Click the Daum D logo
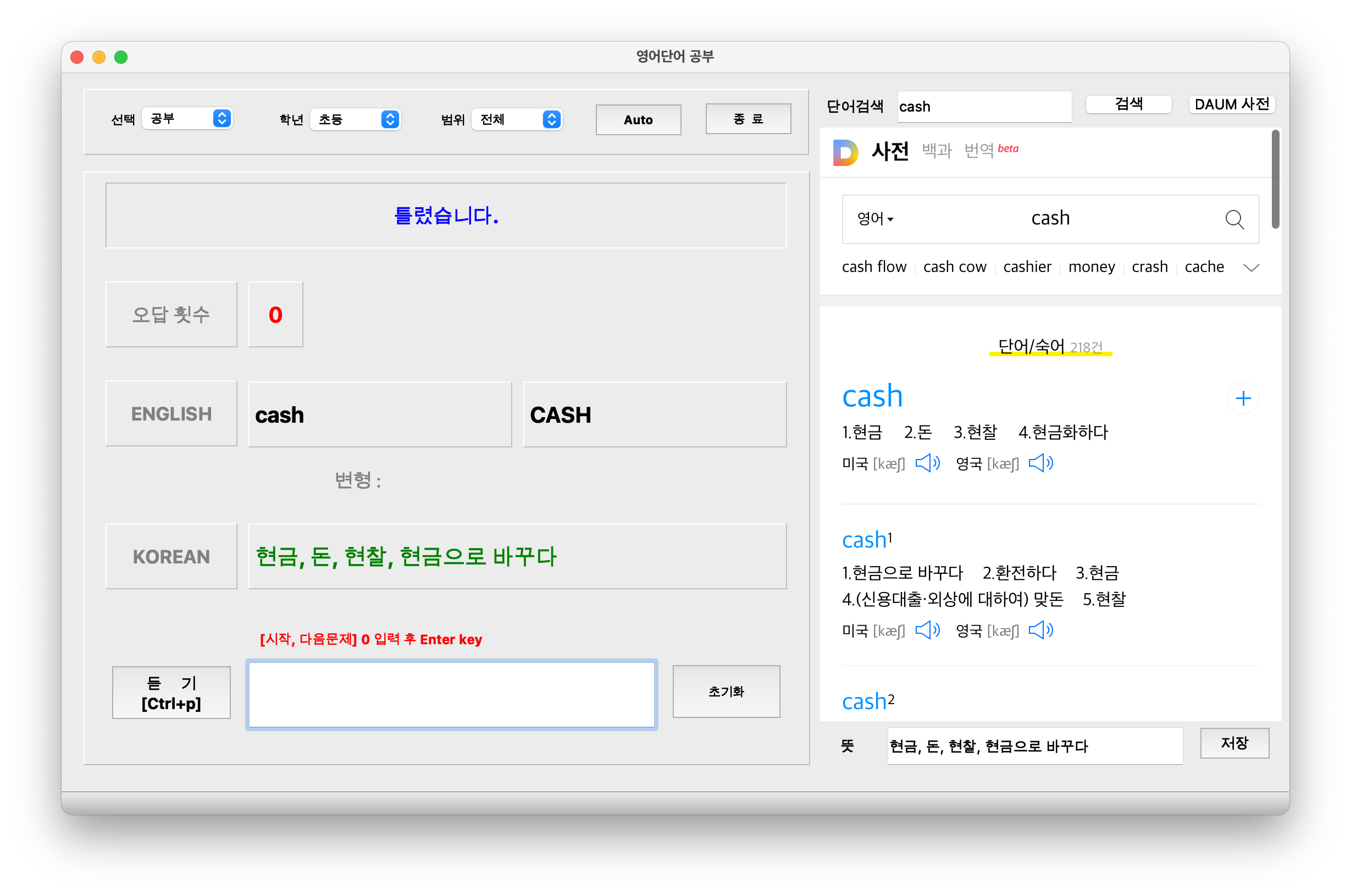The image size is (1351, 896). [845, 152]
